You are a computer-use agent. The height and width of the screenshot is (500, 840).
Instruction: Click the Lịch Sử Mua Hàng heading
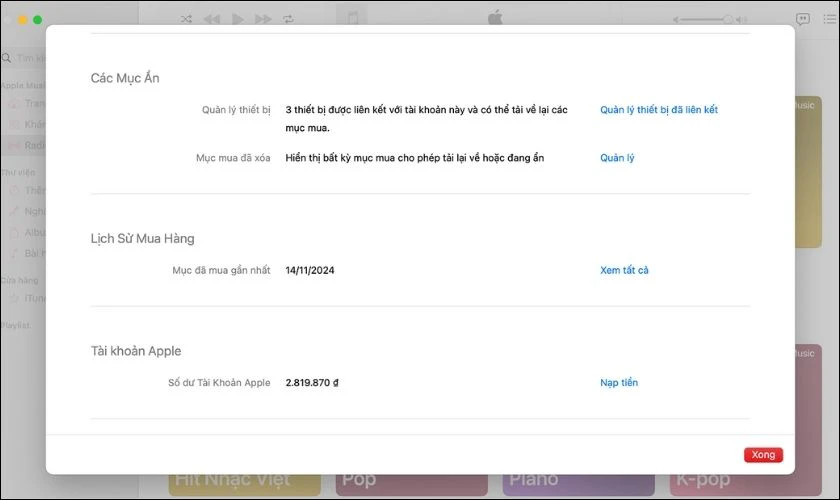142,238
